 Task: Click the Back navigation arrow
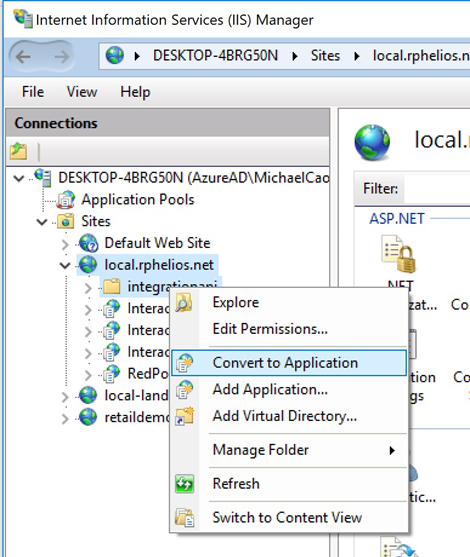pyautogui.click(x=23, y=56)
